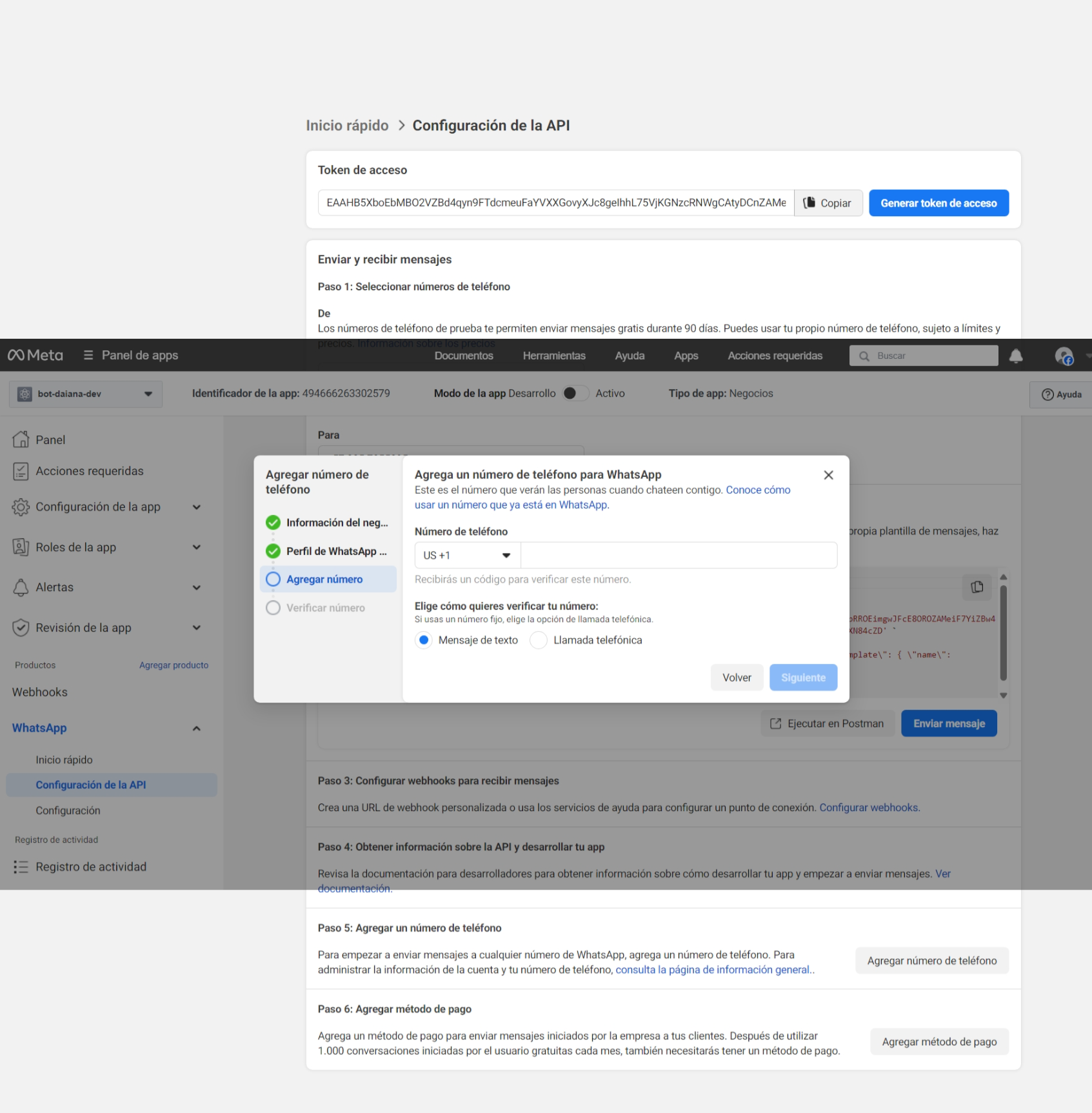This screenshot has height=1113, width=1092.
Task: Open the Ayuda top menu
Action: coord(630,356)
